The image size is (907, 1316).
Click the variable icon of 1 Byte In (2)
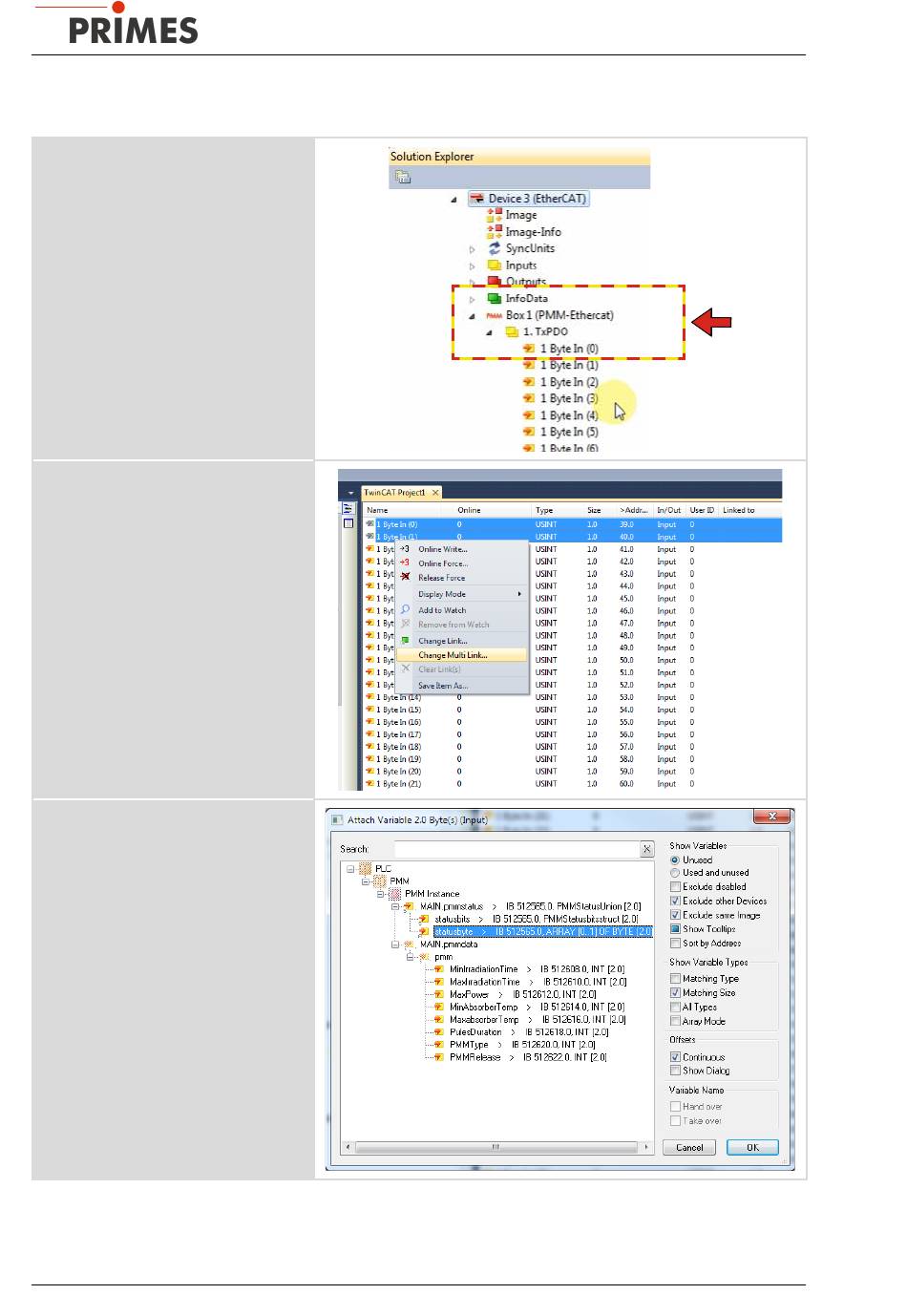point(529,382)
